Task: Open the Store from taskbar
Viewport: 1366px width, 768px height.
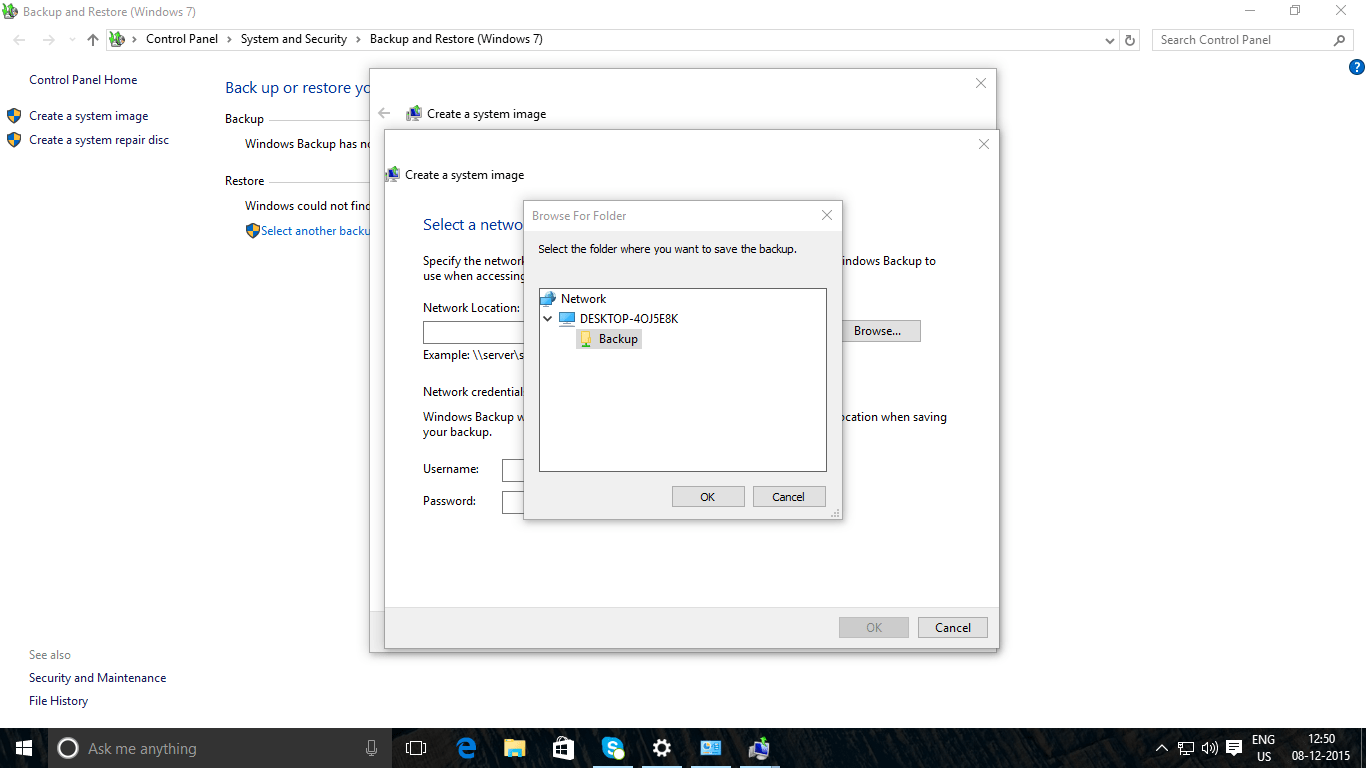Action: tap(563, 748)
